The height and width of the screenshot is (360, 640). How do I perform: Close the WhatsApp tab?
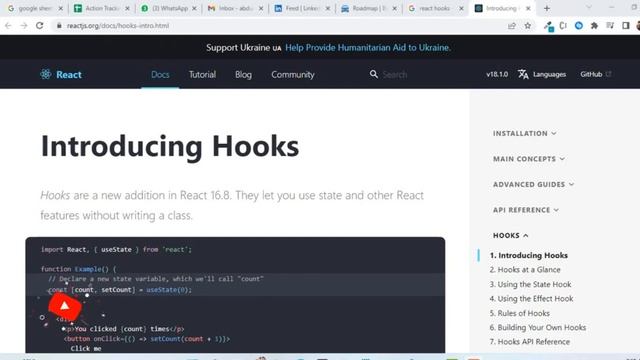194,8
